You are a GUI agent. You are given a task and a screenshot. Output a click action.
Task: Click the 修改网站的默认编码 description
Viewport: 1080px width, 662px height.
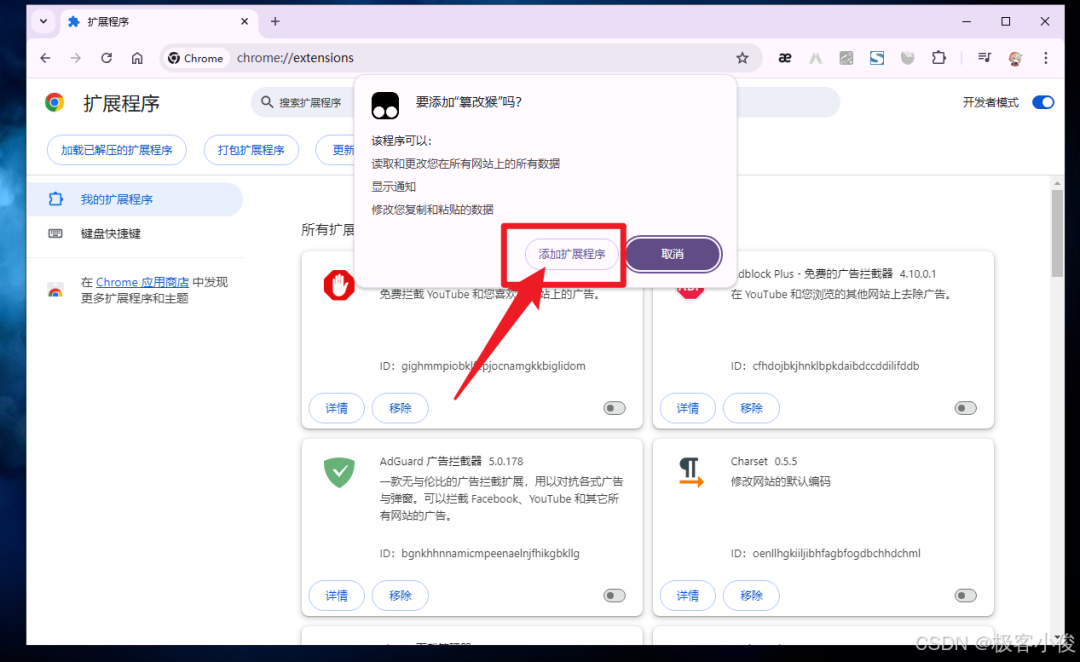(780, 481)
